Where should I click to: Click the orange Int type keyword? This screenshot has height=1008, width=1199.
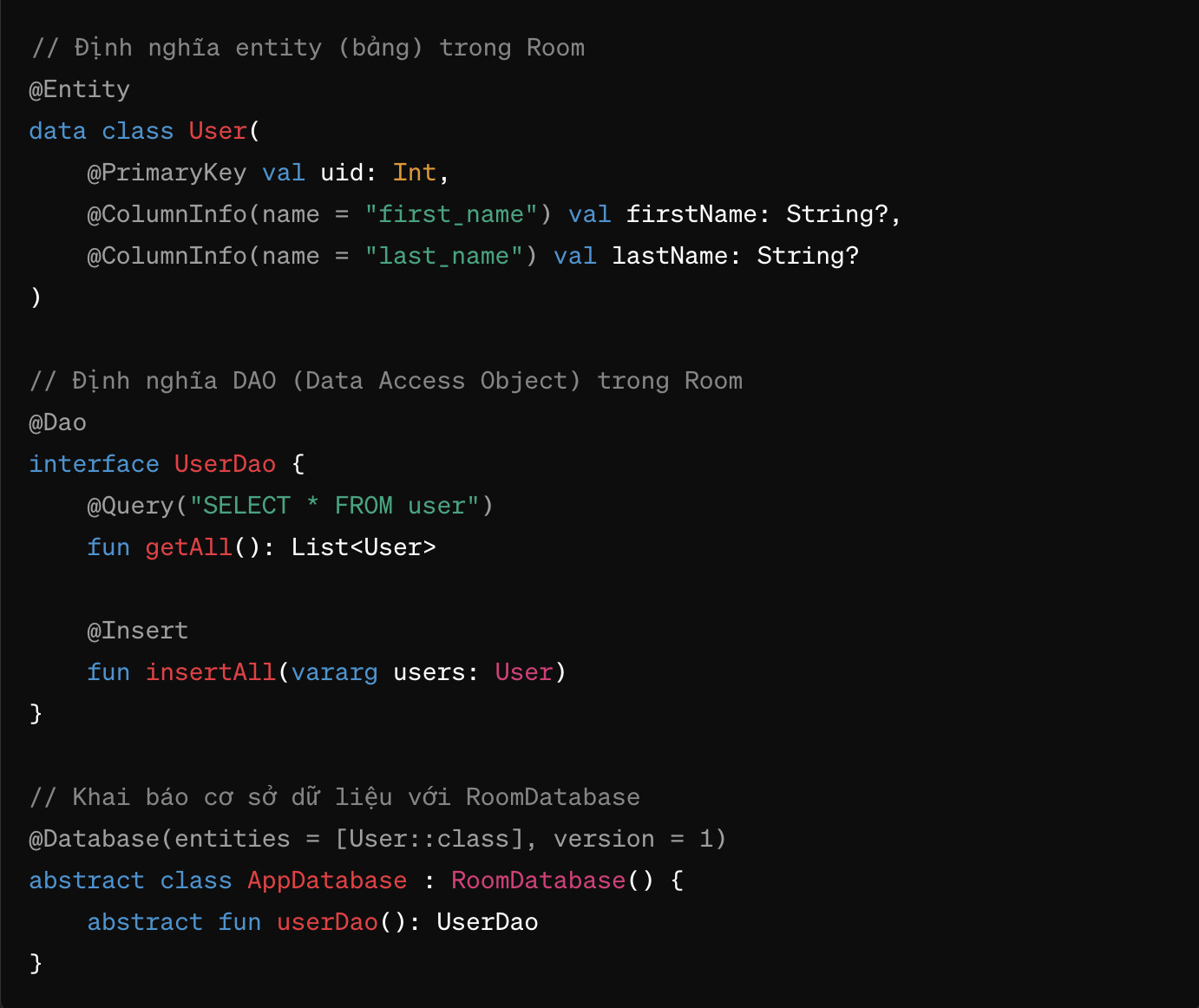(x=415, y=173)
